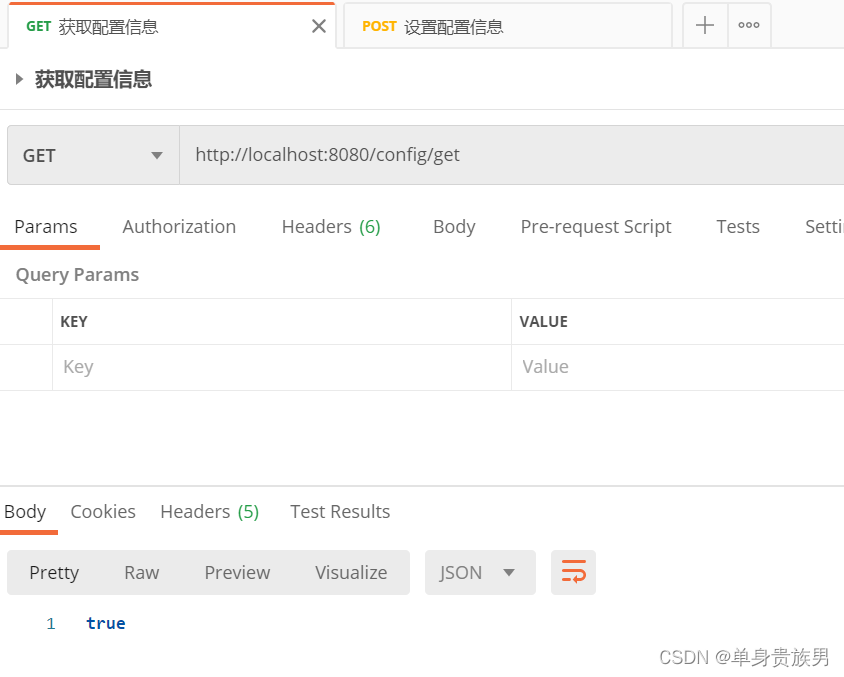Close the GET 获取配置信息 tab
Screen dimensions: 844x677
tap(319, 26)
